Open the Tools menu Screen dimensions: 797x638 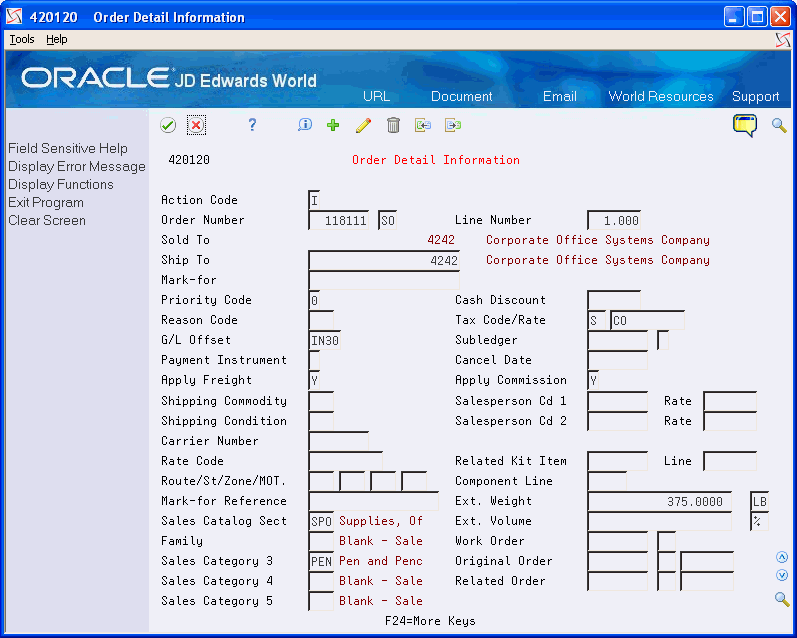point(22,39)
